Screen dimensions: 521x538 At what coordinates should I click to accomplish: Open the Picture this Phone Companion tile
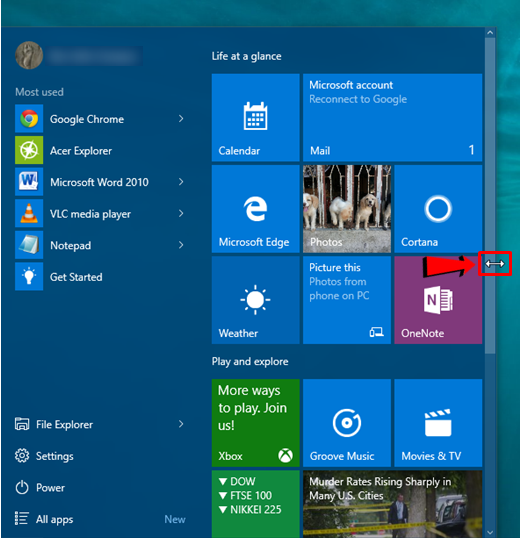pyautogui.click(x=347, y=300)
